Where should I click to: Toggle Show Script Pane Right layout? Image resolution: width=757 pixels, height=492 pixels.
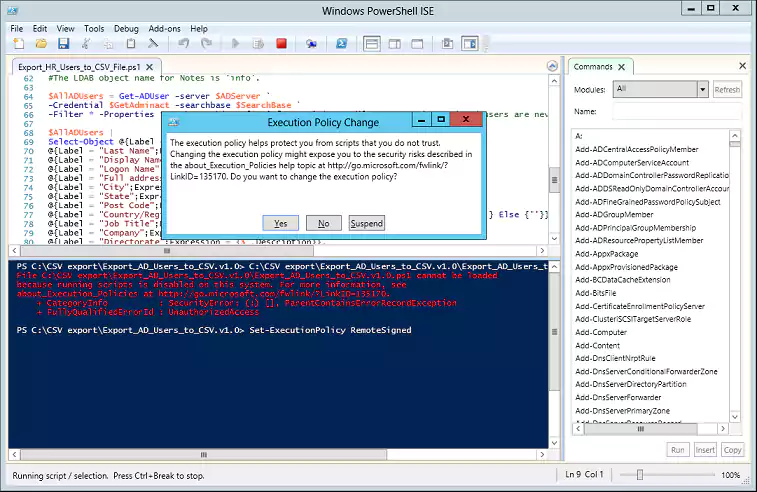(395, 44)
